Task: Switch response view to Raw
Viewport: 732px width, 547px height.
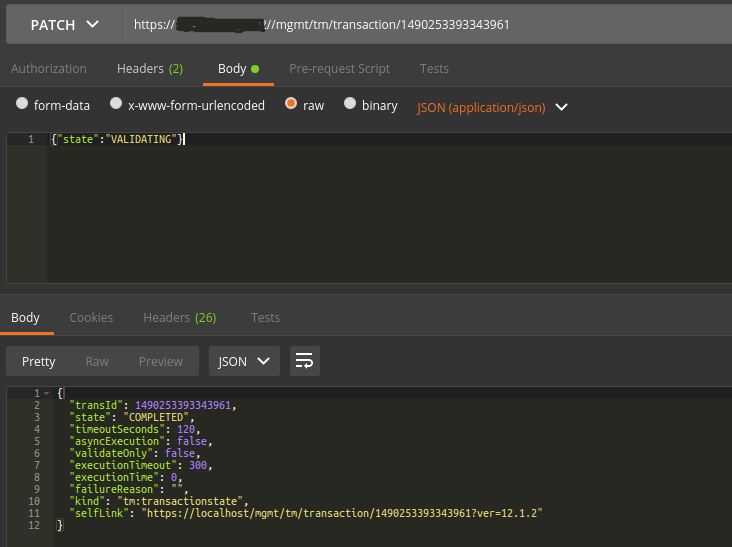Action: click(x=97, y=361)
